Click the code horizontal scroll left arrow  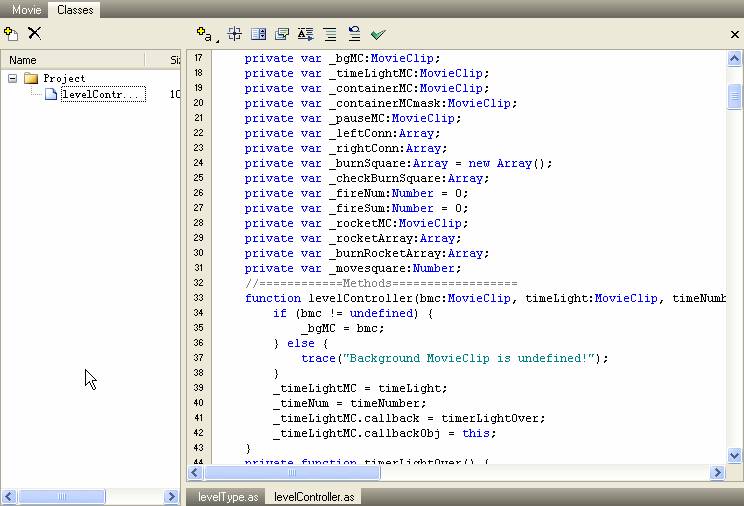pyautogui.click(x=195, y=472)
